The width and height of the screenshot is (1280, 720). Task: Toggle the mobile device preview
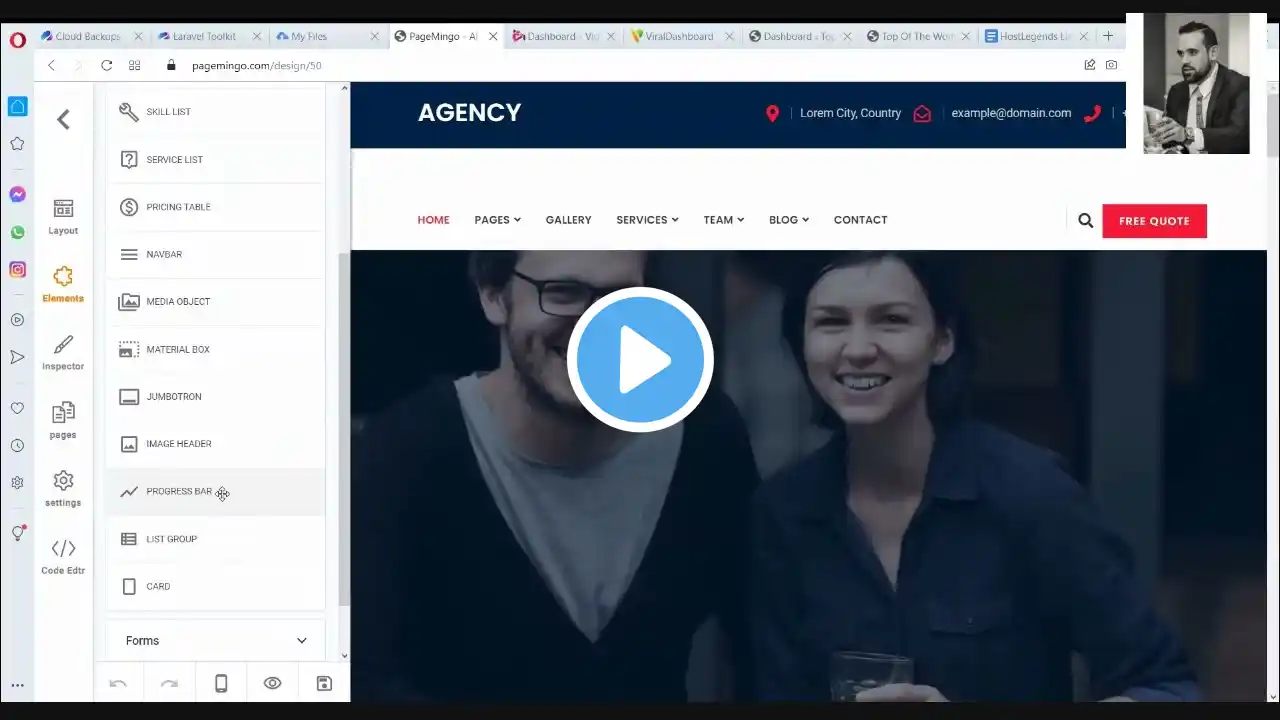(221, 683)
